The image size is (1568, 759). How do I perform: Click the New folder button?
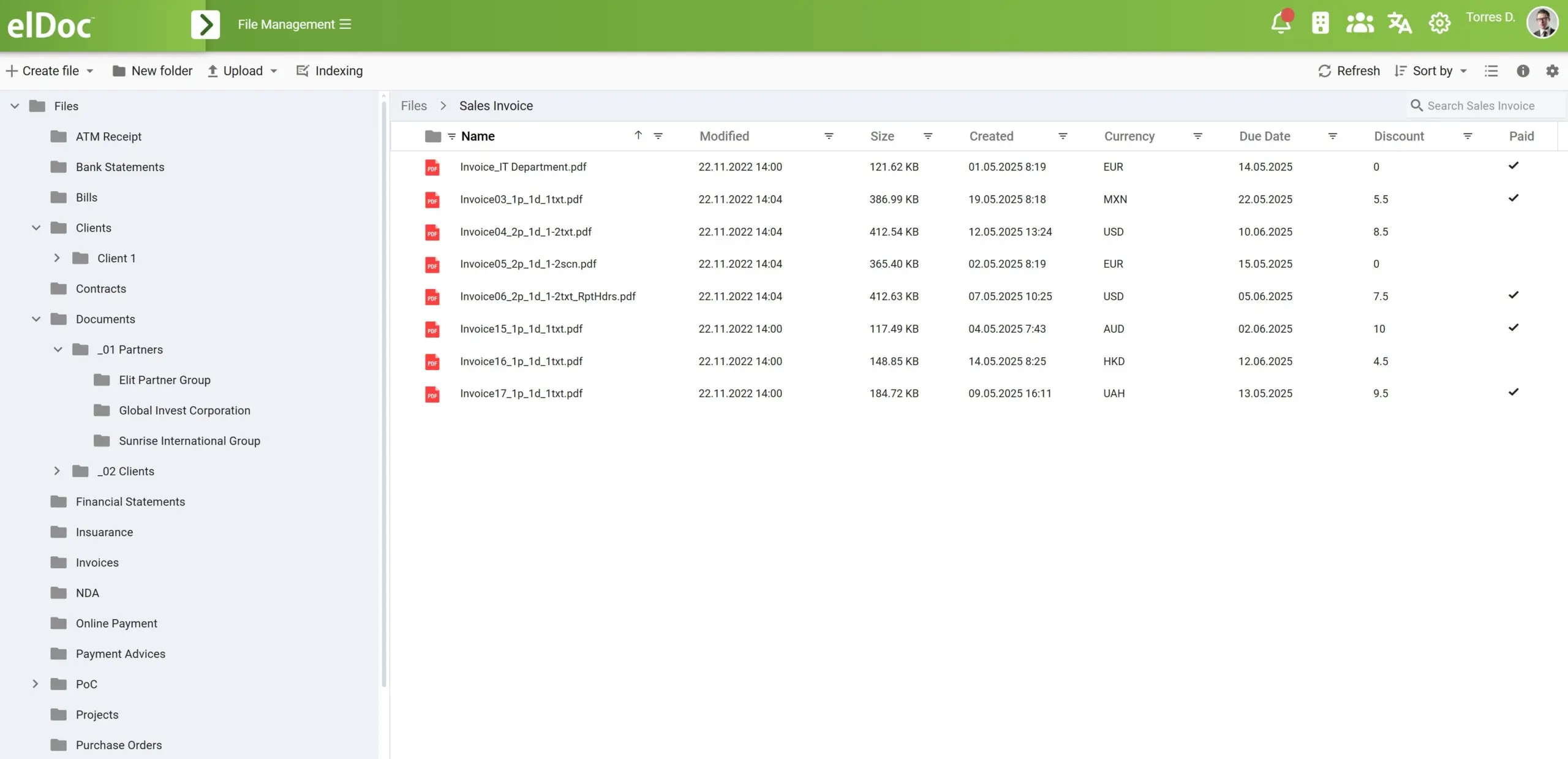pos(153,71)
